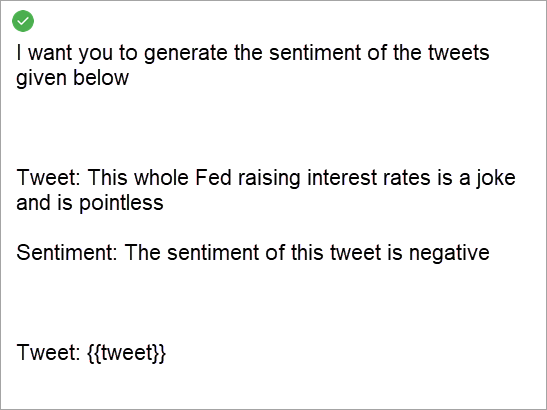This screenshot has height=410, width=547.
Task: Place cursor in the instruction line starting "I want you"
Action: coord(253,53)
